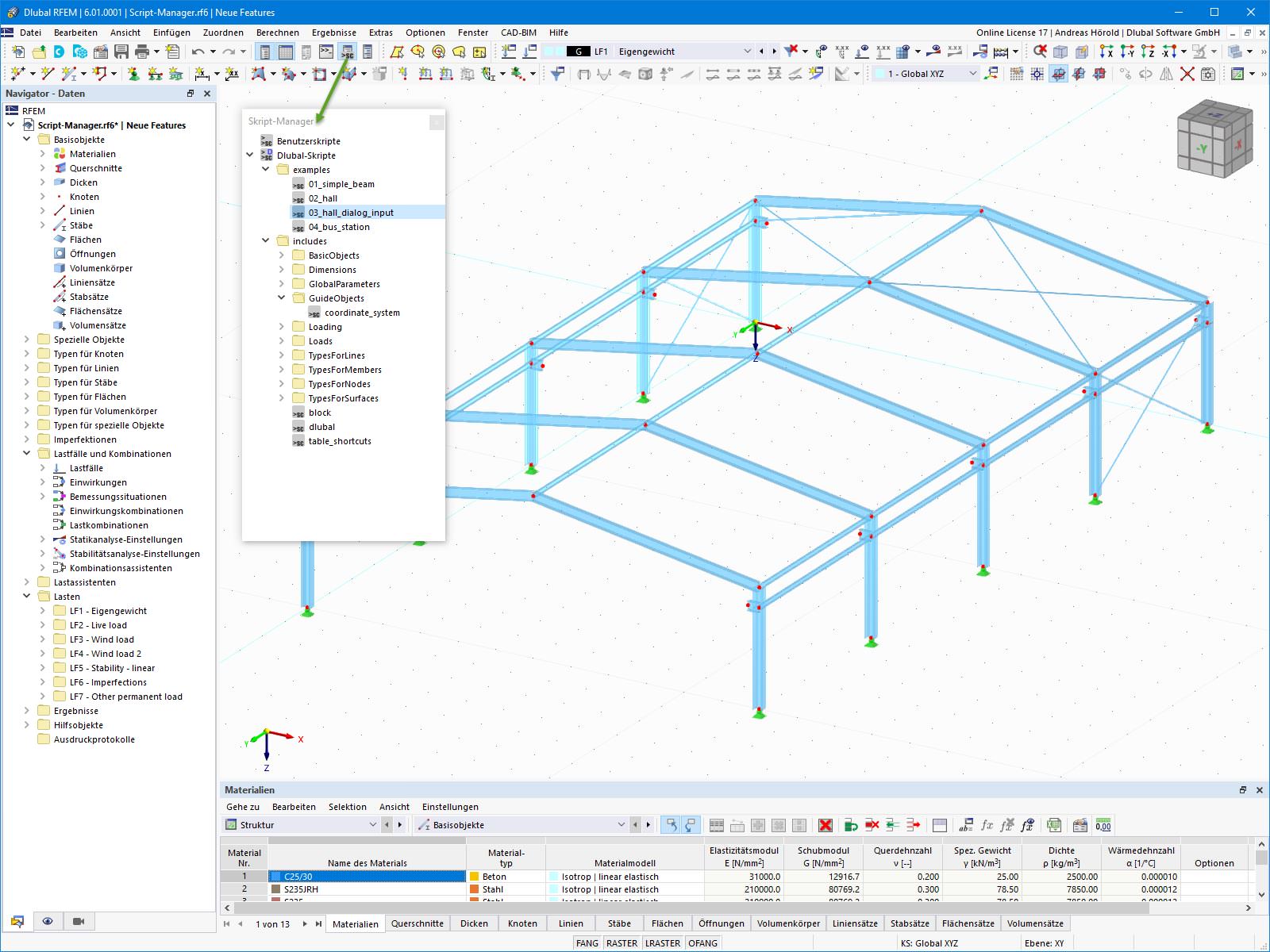Toggle LRASTER in status bar
Screen dimensions: 1270x952
(x=662, y=943)
